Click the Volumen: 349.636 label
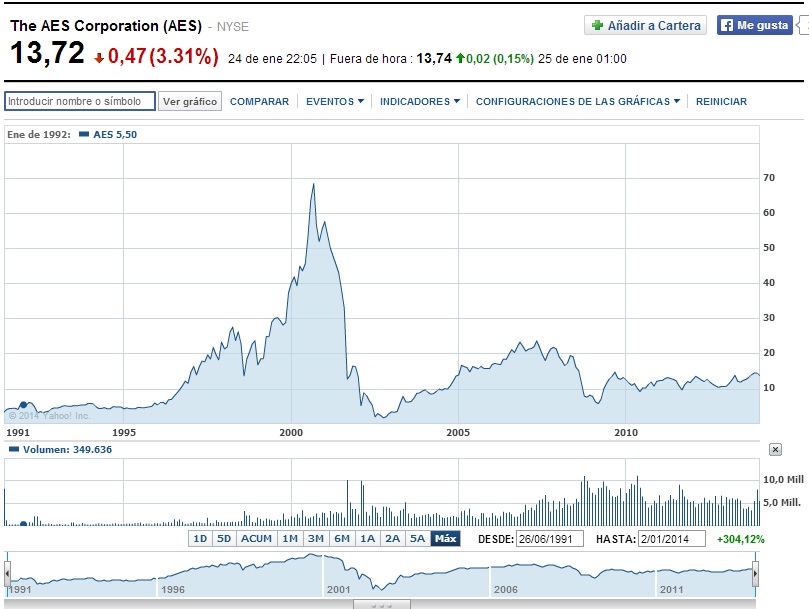809x609 pixels. [67, 450]
